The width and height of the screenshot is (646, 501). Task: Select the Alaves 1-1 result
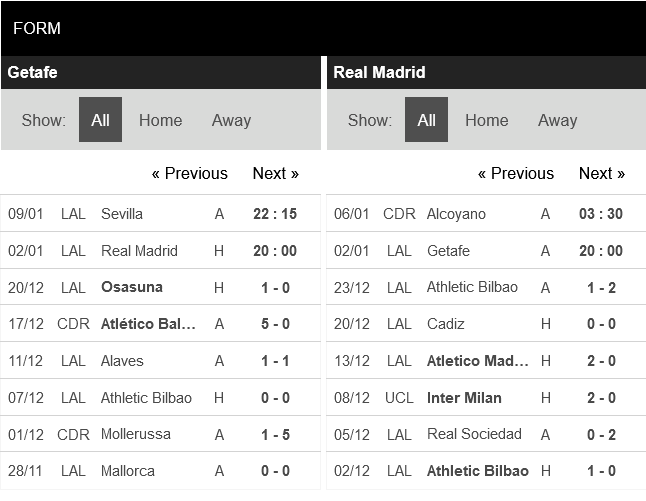pos(274,361)
